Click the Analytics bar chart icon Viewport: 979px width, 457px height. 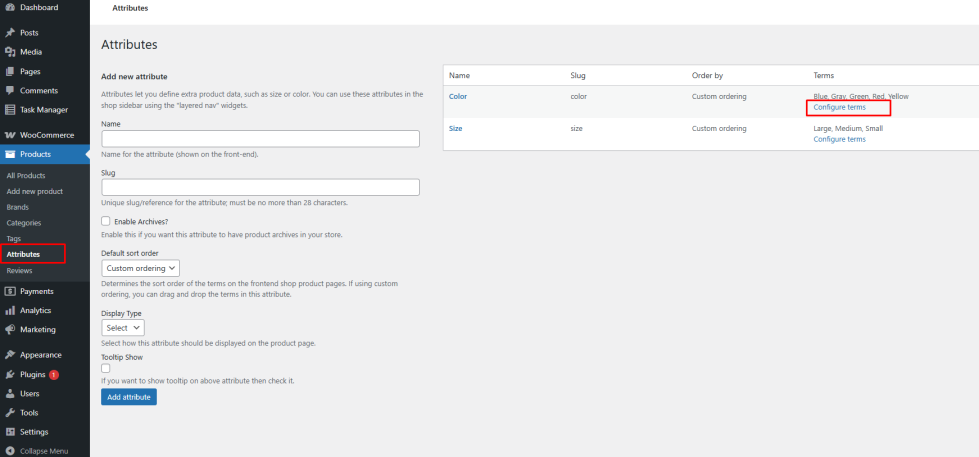point(10,310)
